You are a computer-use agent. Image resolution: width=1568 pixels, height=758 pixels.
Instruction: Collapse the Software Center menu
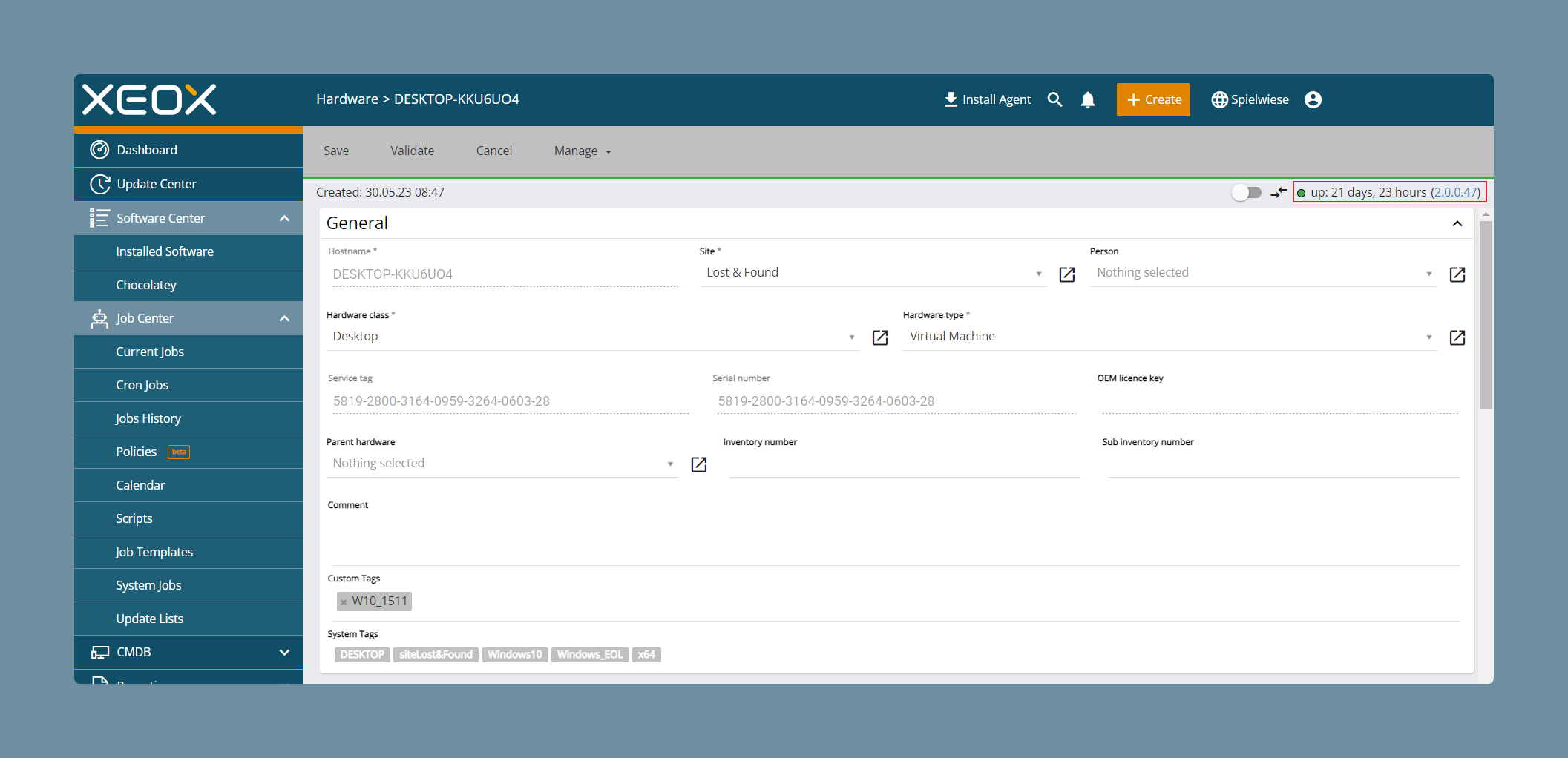(x=284, y=218)
